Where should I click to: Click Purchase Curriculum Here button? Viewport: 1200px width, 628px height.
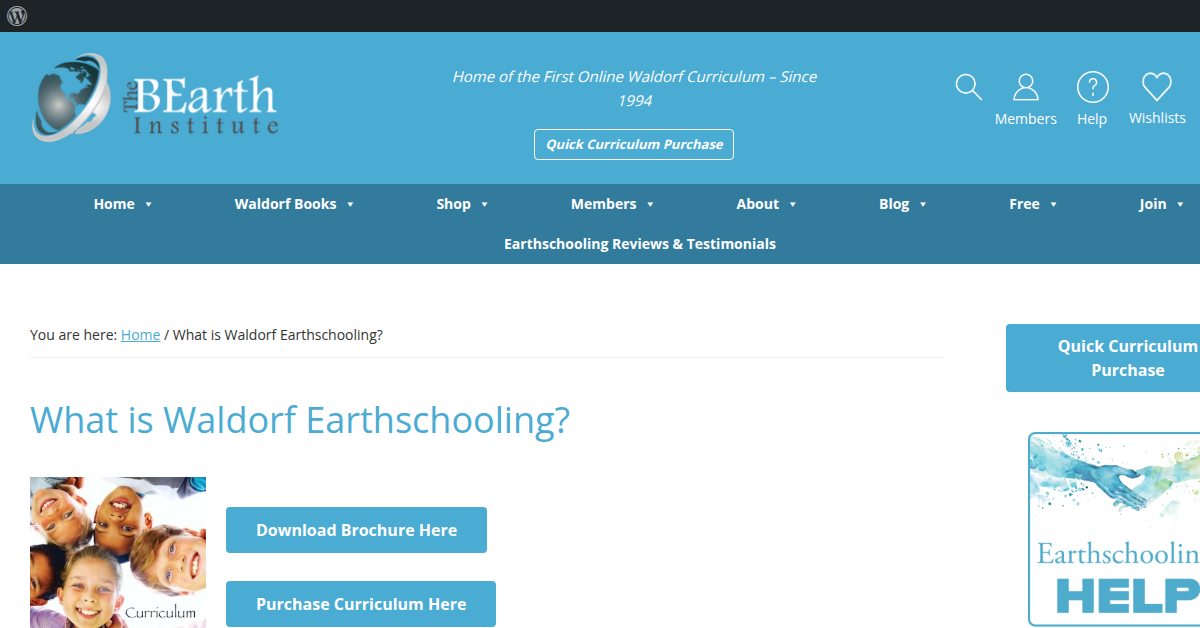pyautogui.click(x=360, y=604)
